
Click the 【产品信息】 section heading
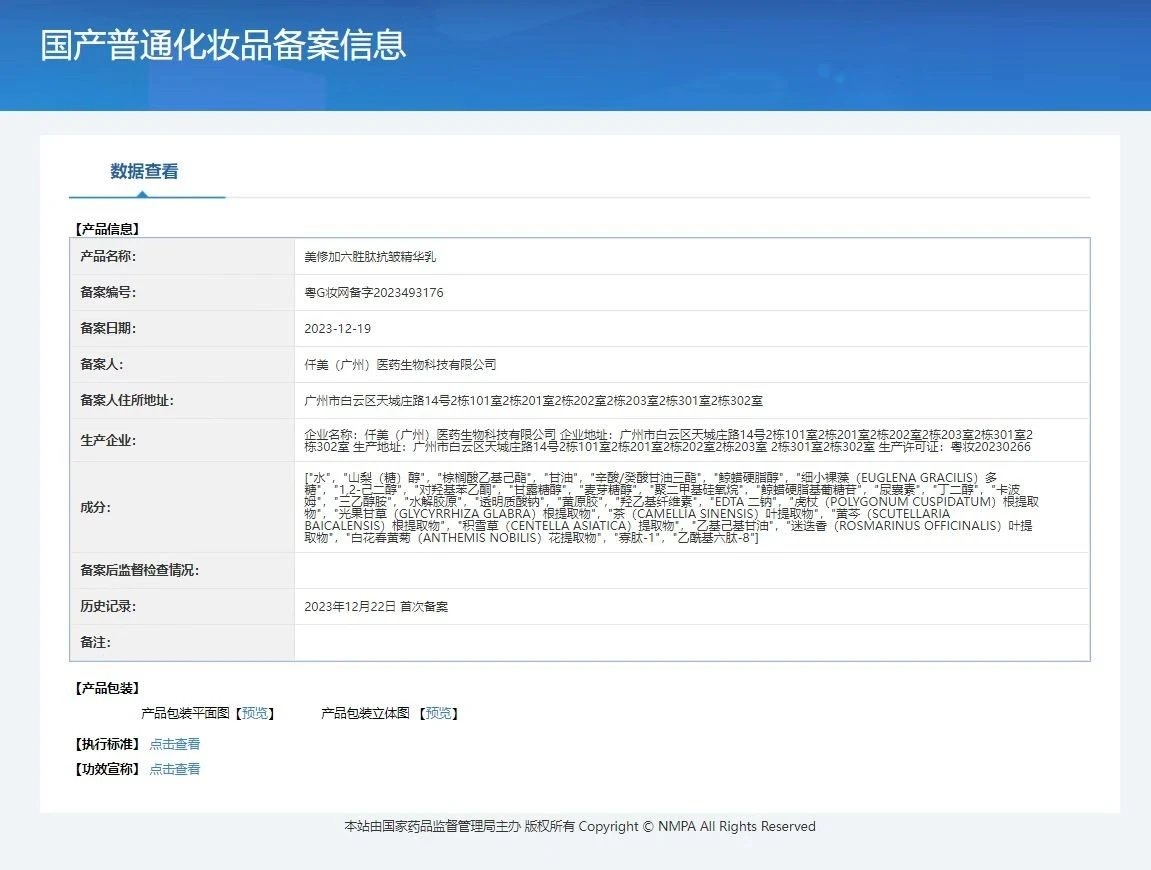click(107, 229)
